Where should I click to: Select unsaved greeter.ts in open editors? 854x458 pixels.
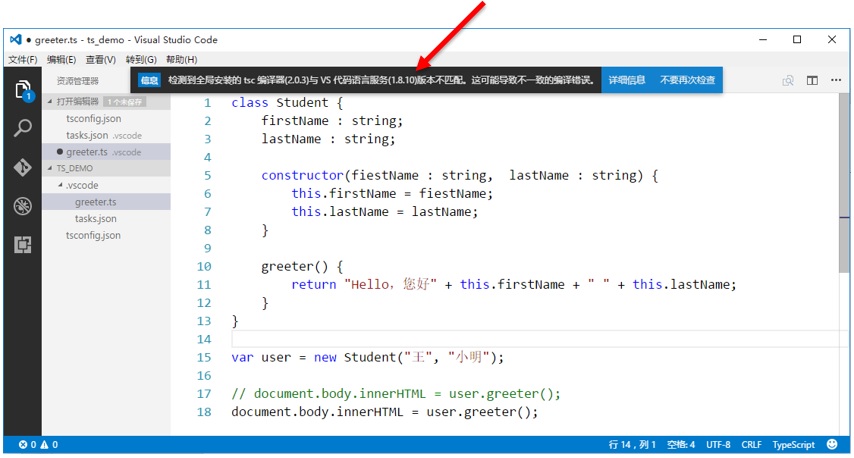click(107, 152)
